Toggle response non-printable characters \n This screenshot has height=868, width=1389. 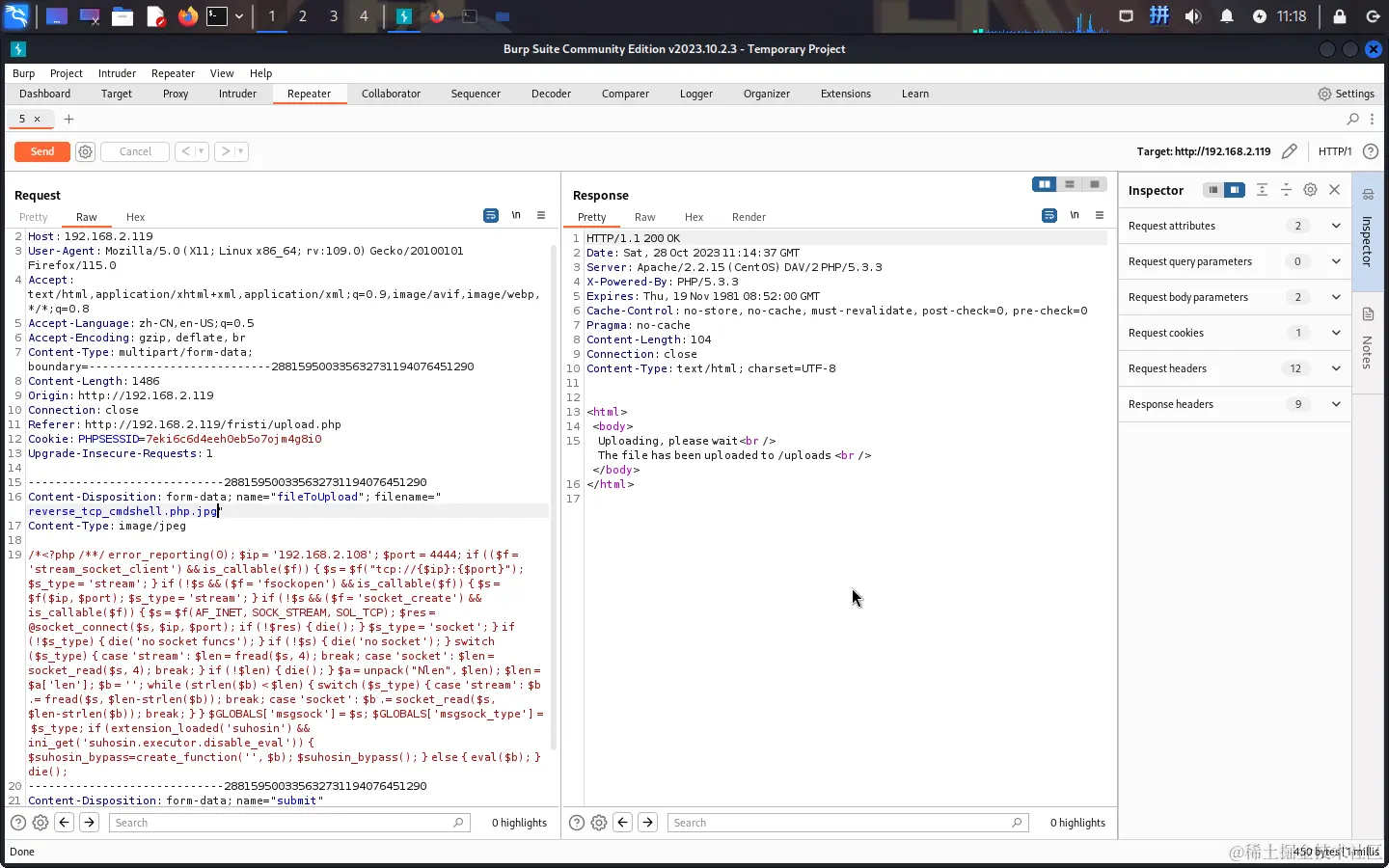point(1075,215)
